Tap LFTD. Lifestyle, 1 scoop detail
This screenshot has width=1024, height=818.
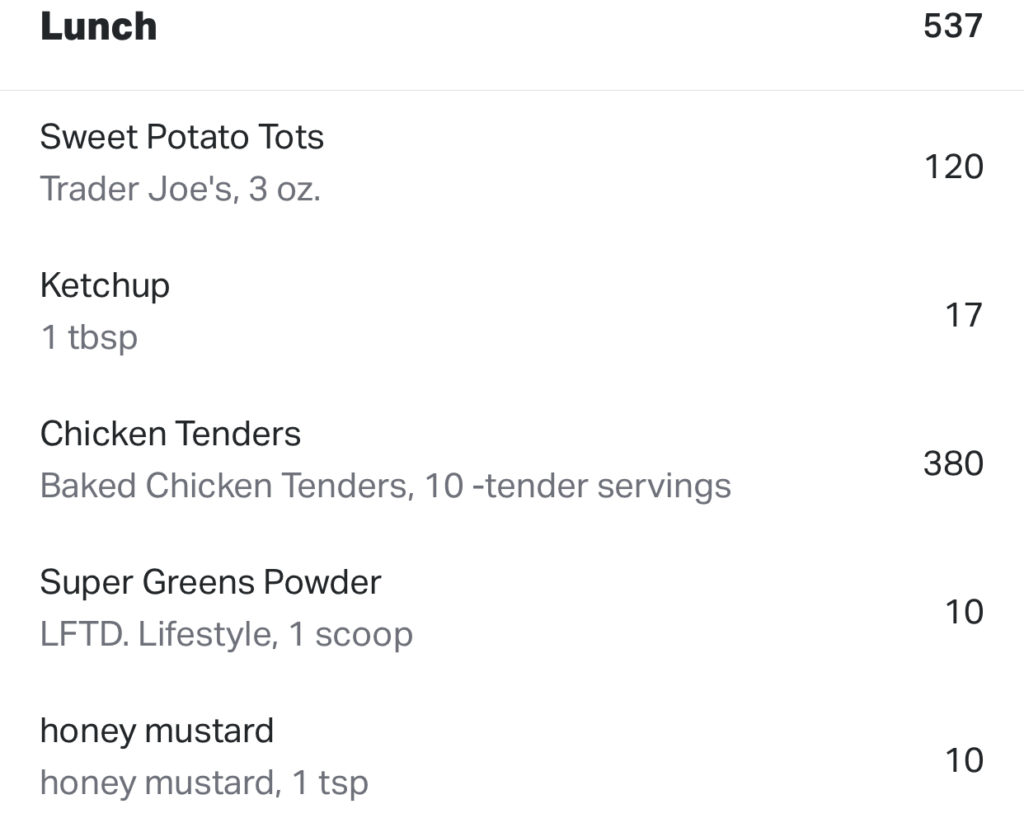[x=226, y=634]
